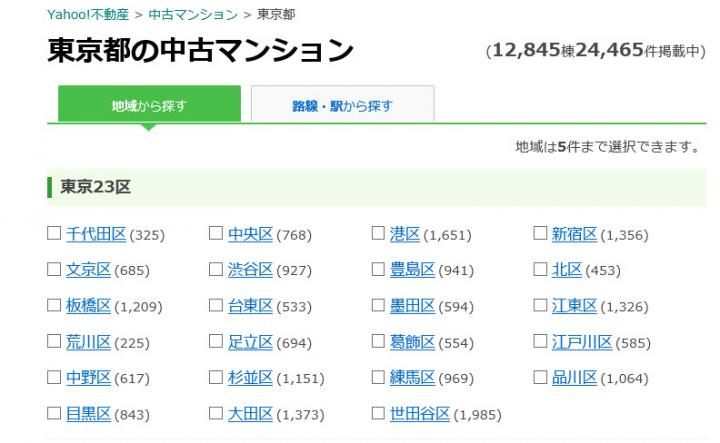Toggle the 杉並区 checkbox
Image resolution: width=720 pixels, height=443 pixels.
pyautogui.click(x=216, y=377)
